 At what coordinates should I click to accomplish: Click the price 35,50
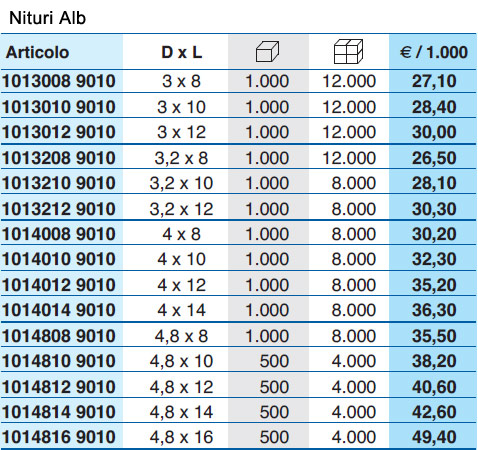click(x=434, y=336)
